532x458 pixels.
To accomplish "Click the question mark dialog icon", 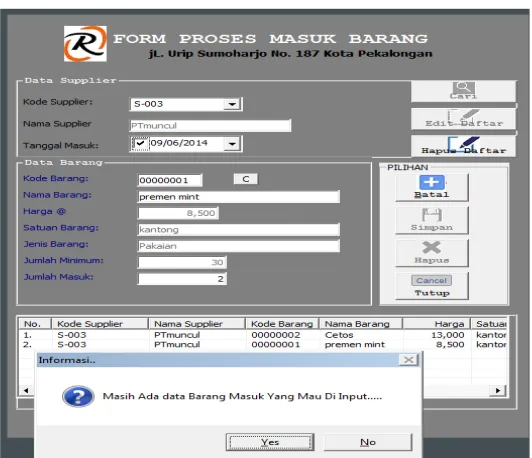I will [x=78, y=396].
